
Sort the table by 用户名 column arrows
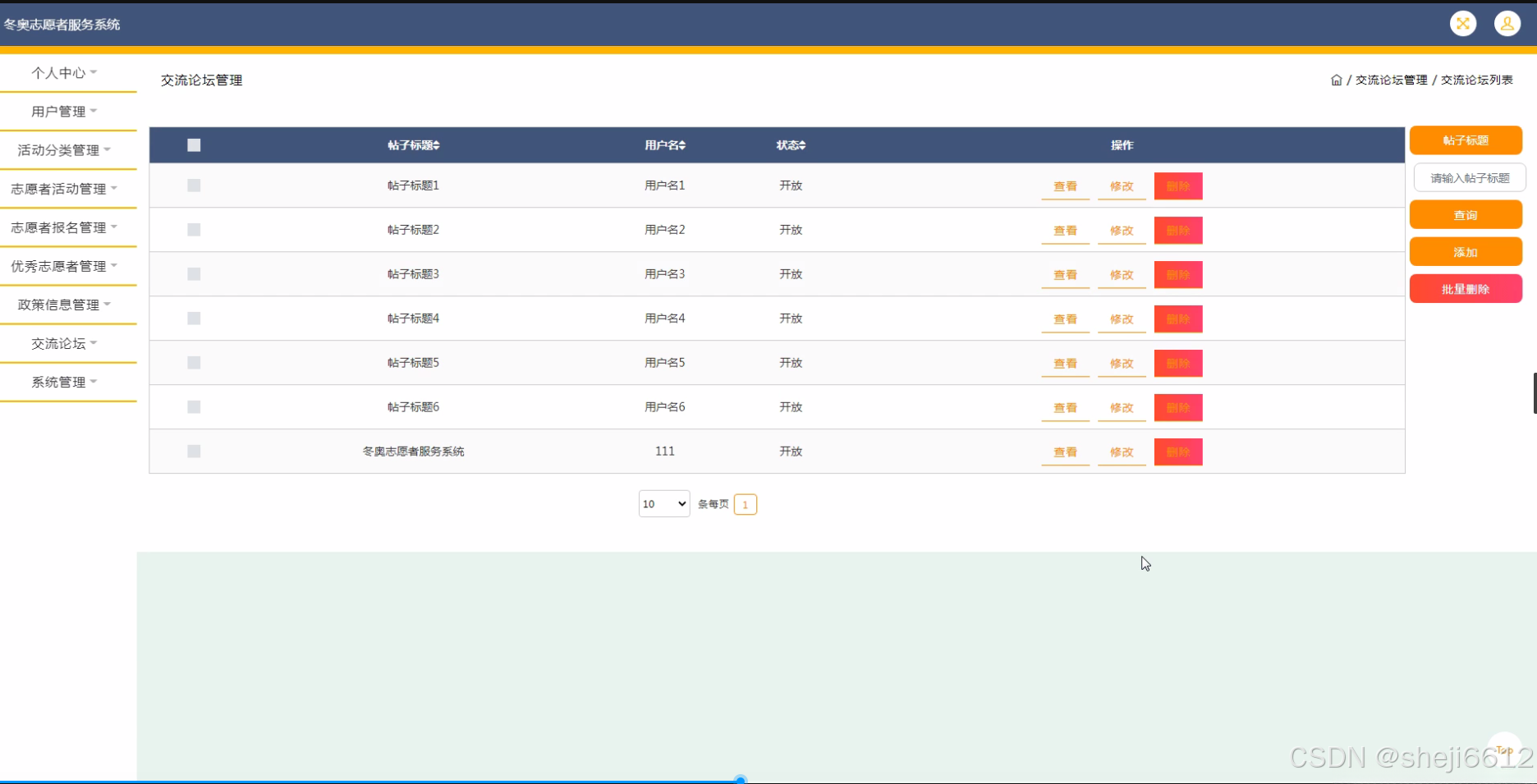tap(684, 144)
